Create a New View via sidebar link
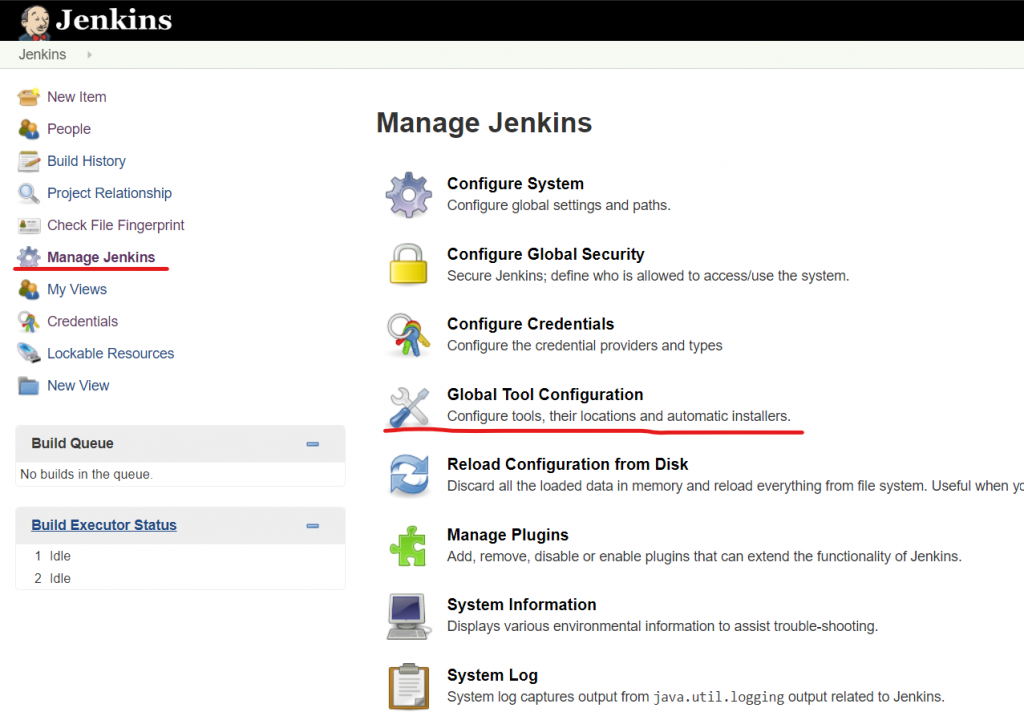1024x716 pixels. (x=78, y=385)
